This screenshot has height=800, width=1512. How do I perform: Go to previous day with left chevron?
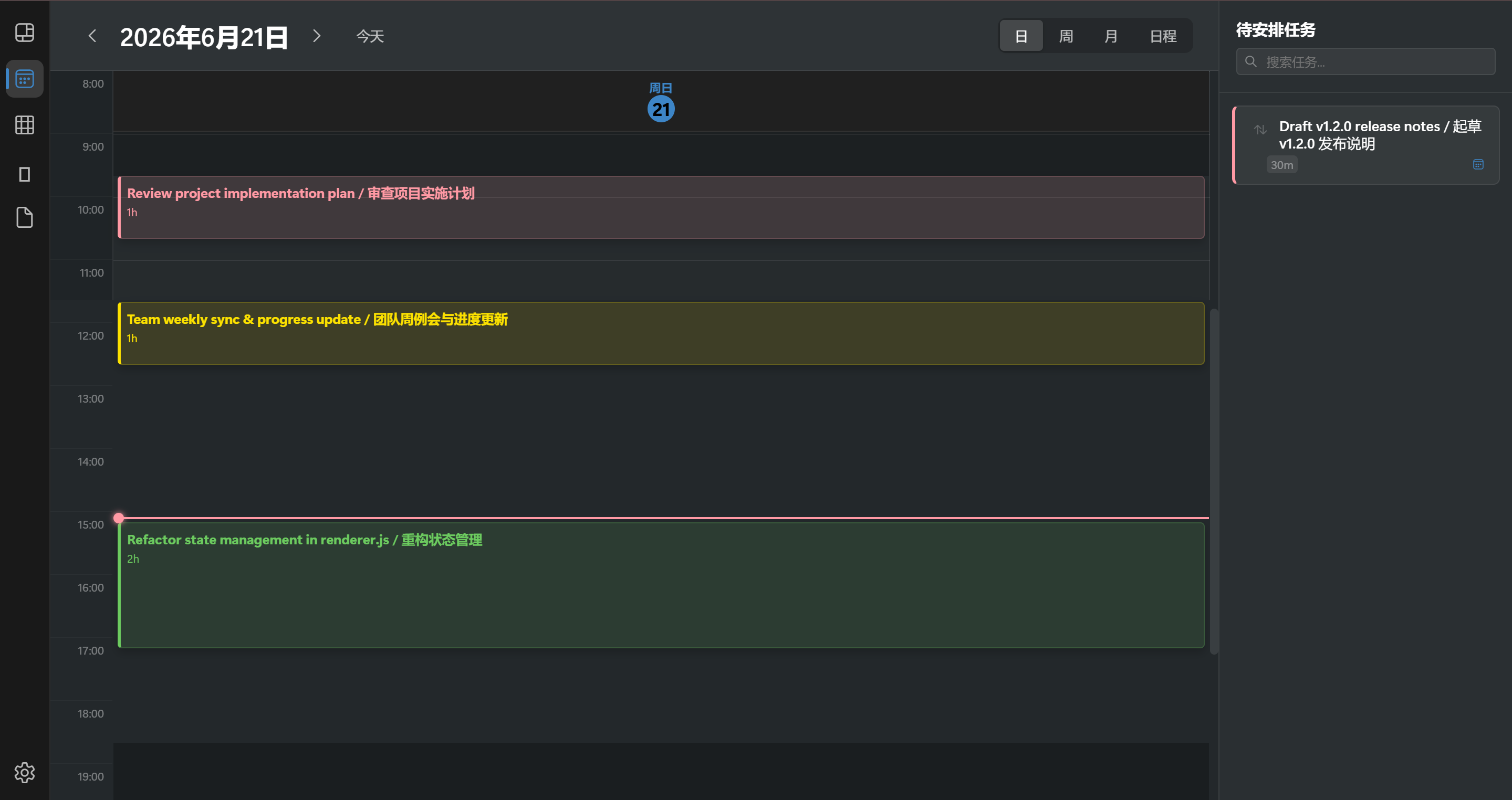coord(92,36)
